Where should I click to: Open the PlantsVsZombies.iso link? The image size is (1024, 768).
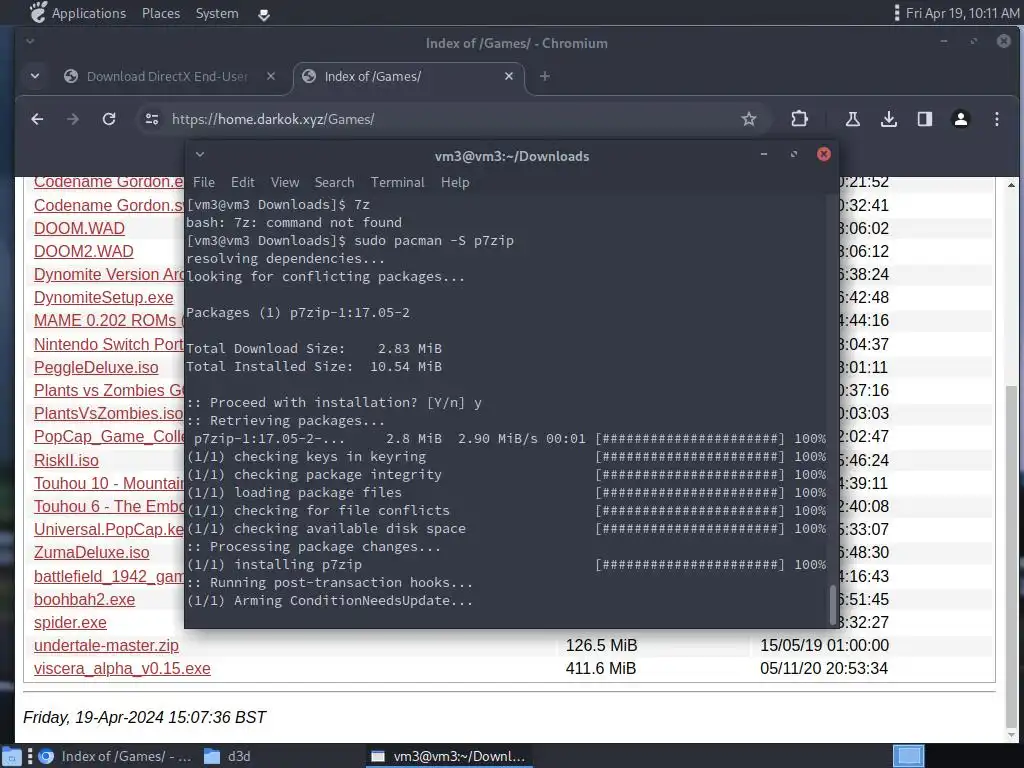(x=108, y=413)
